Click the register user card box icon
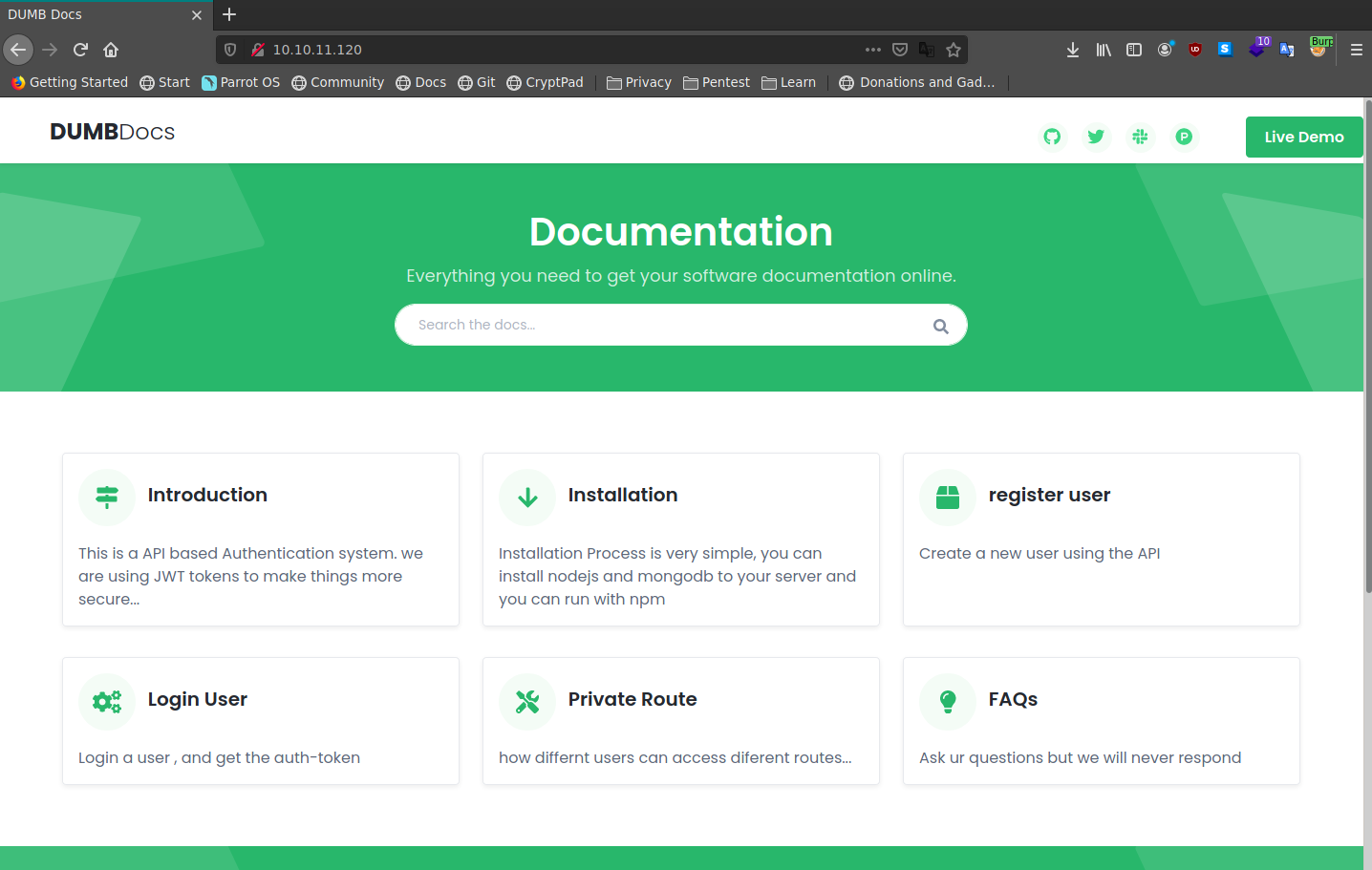This screenshot has width=1372, height=870. click(948, 497)
